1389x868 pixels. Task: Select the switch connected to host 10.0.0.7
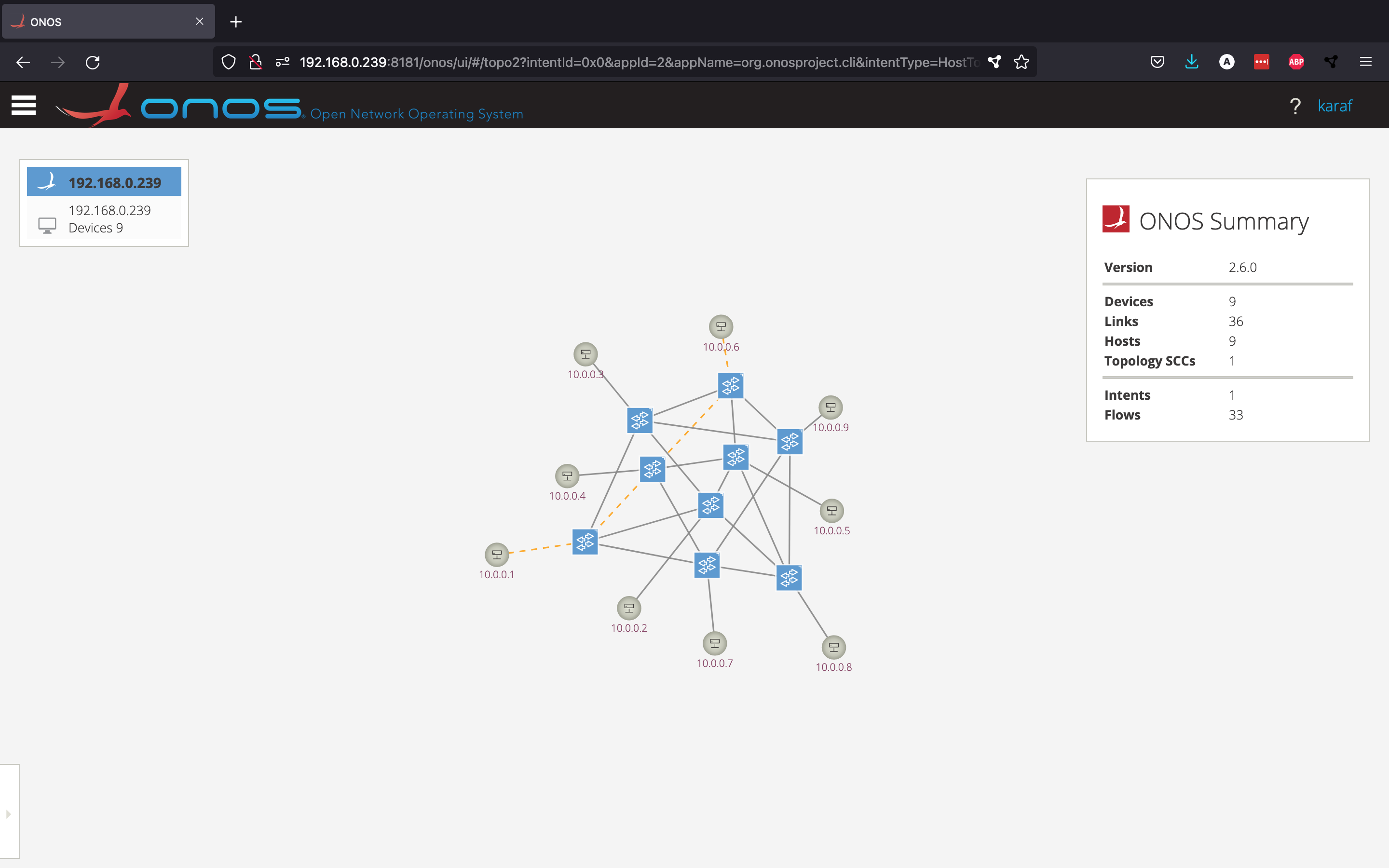click(x=707, y=566)
